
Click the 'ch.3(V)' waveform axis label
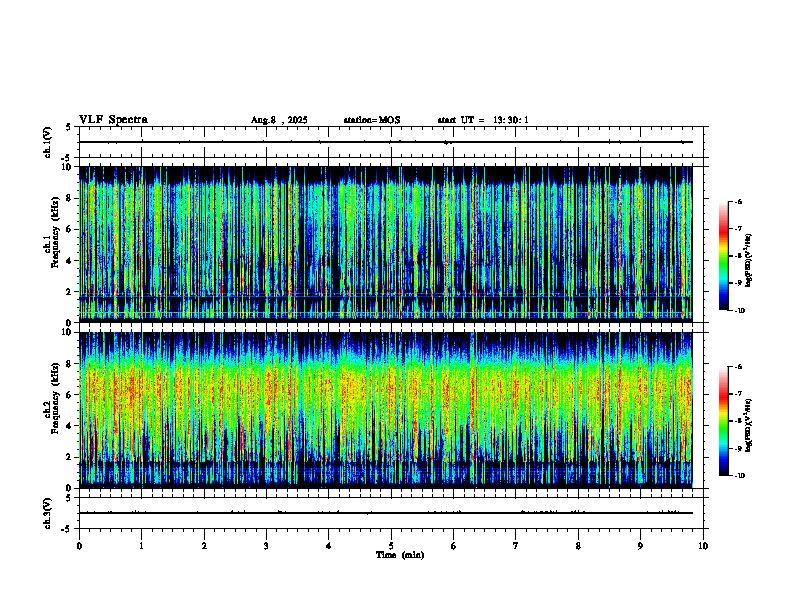point(48,513)
